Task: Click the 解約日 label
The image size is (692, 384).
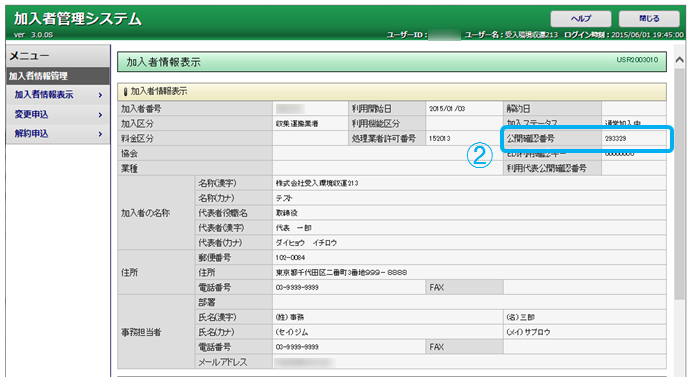Action: click(x=519, y=109)
